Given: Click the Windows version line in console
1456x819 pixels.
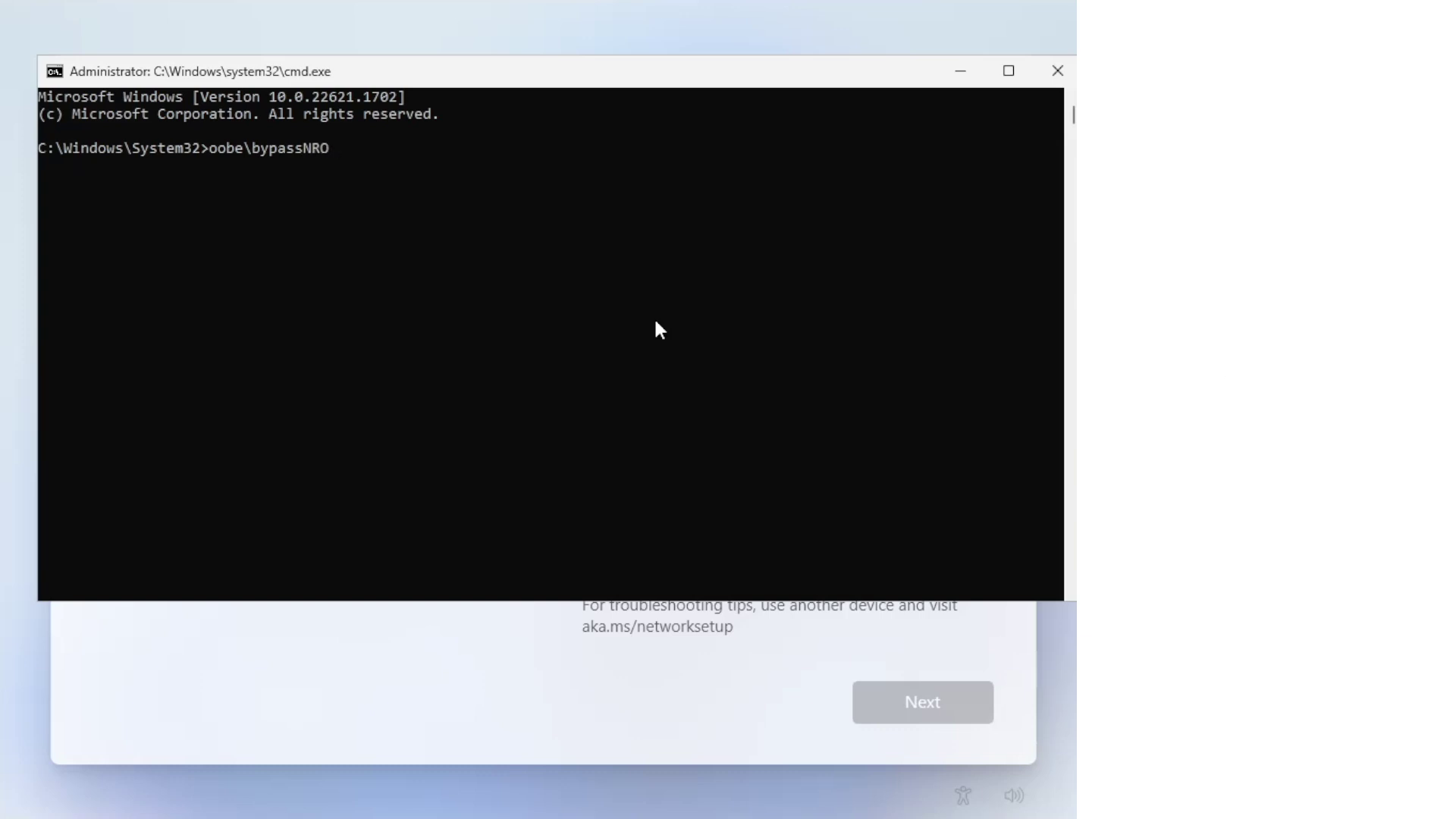Looking at the screenshot, I should 221,97.
